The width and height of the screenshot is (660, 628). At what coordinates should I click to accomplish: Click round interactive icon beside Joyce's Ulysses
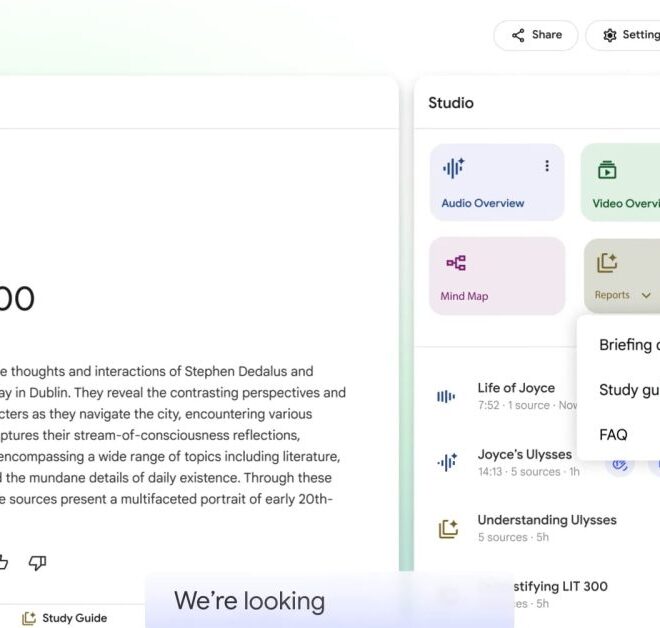(x=620, y=466)
